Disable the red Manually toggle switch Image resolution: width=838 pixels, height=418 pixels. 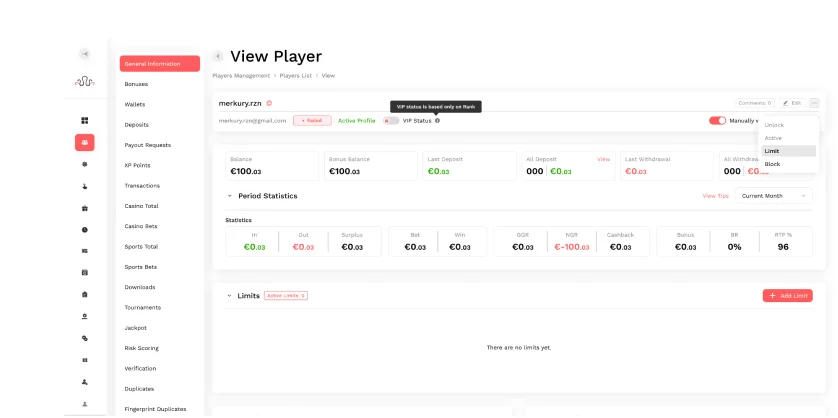717,120
